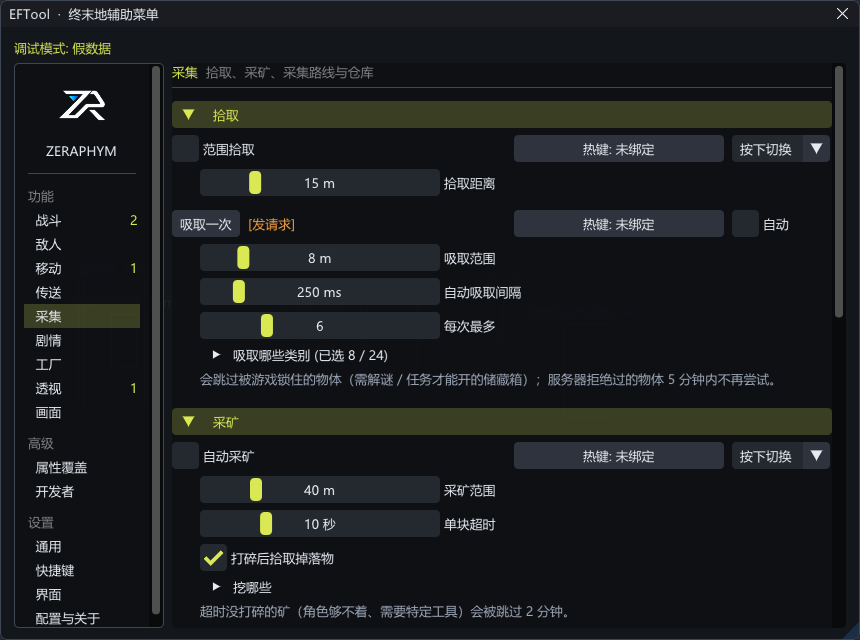Collapse the 拾取 section header triangle
Screen dimensions: 860x640
click(x=189, y=115)
